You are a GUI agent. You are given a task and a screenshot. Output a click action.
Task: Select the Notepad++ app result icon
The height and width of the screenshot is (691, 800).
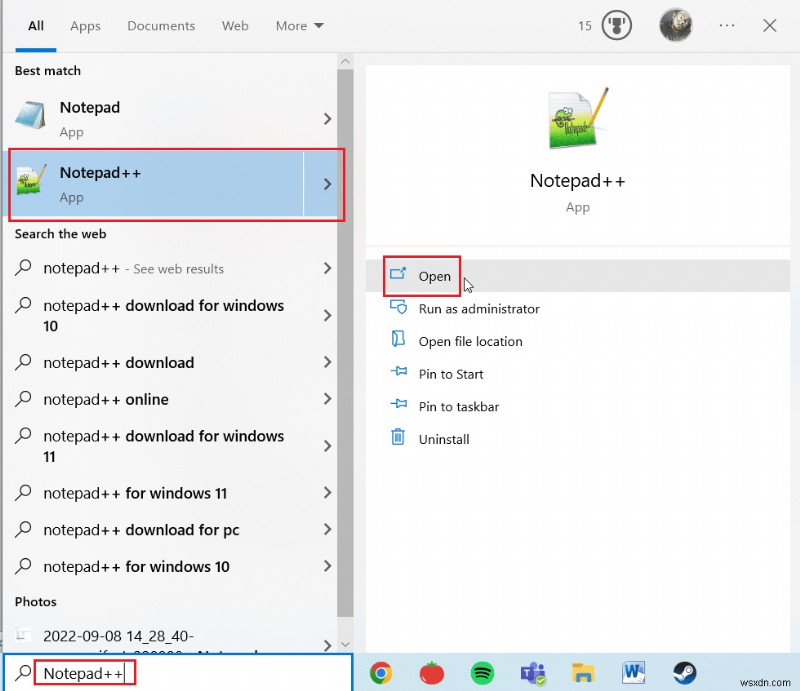[x=31, y=181]
